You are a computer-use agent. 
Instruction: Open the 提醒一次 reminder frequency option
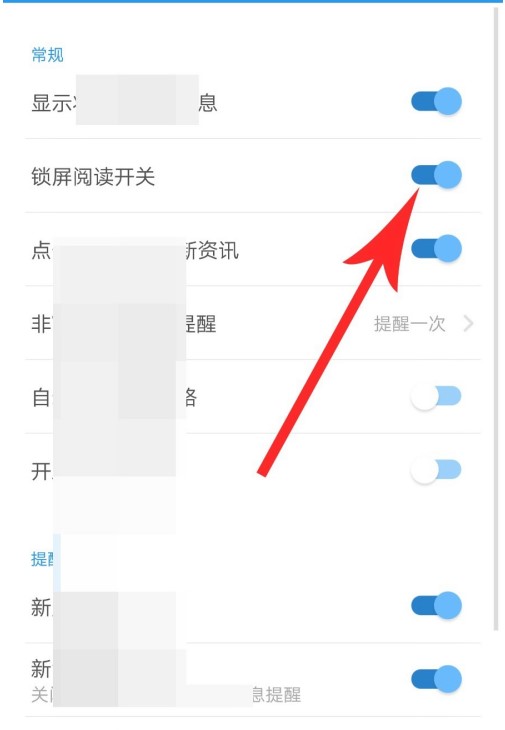click(x=410, y=324)
